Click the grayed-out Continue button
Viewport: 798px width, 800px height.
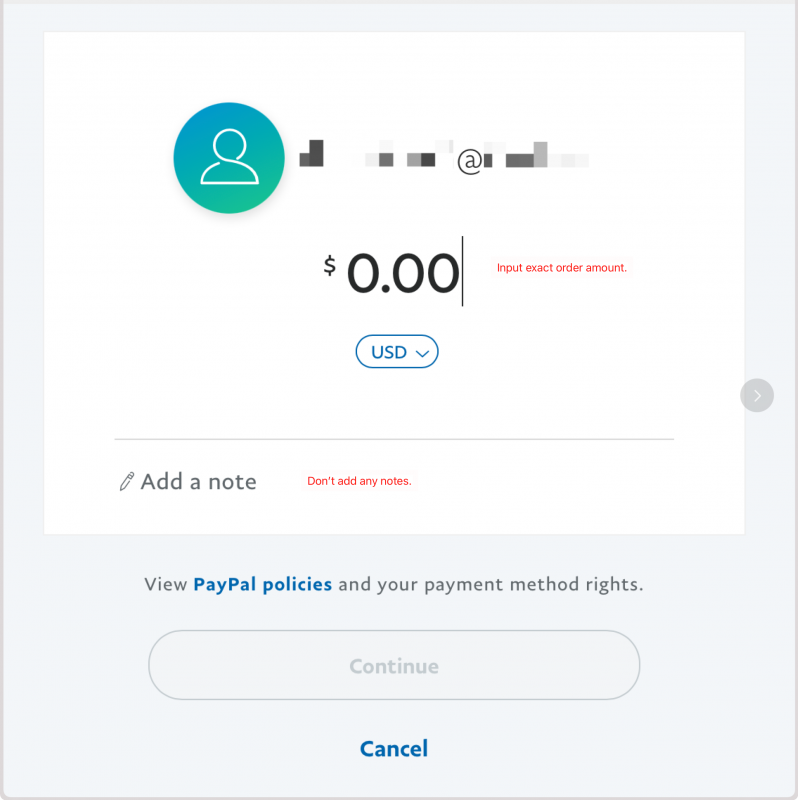pos(394,665)
